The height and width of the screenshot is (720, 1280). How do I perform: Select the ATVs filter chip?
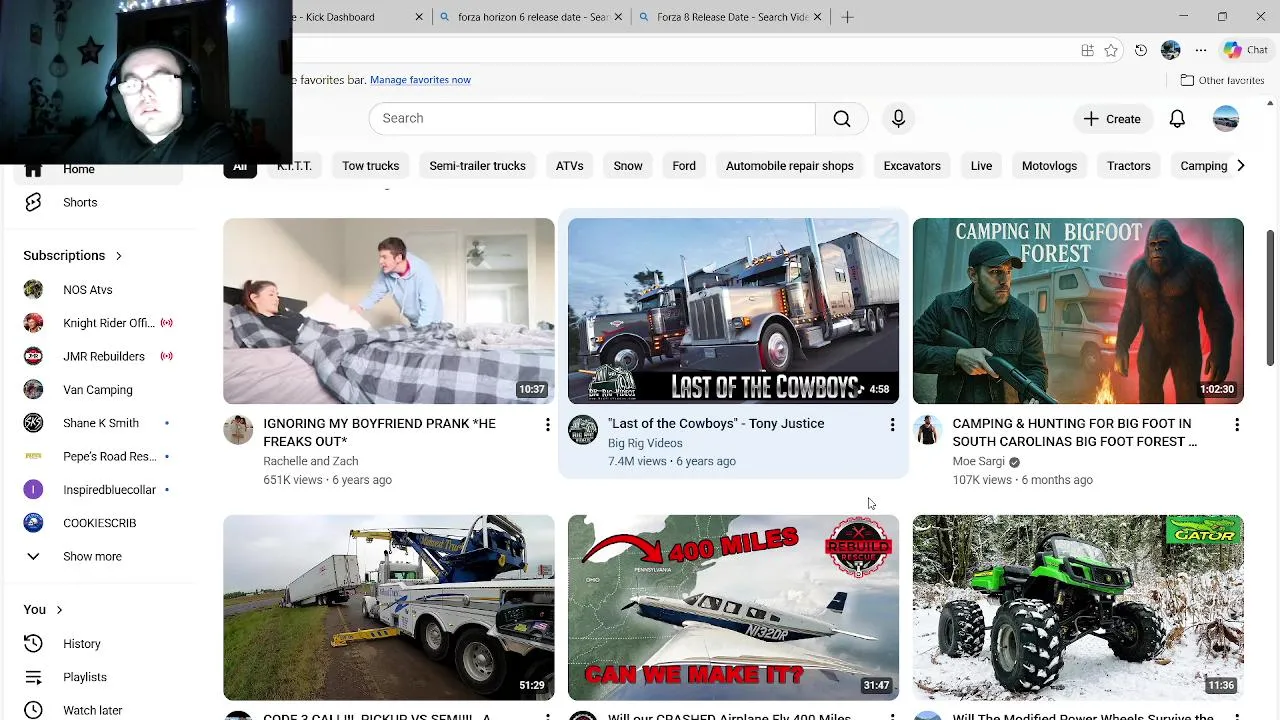[569, 166]
